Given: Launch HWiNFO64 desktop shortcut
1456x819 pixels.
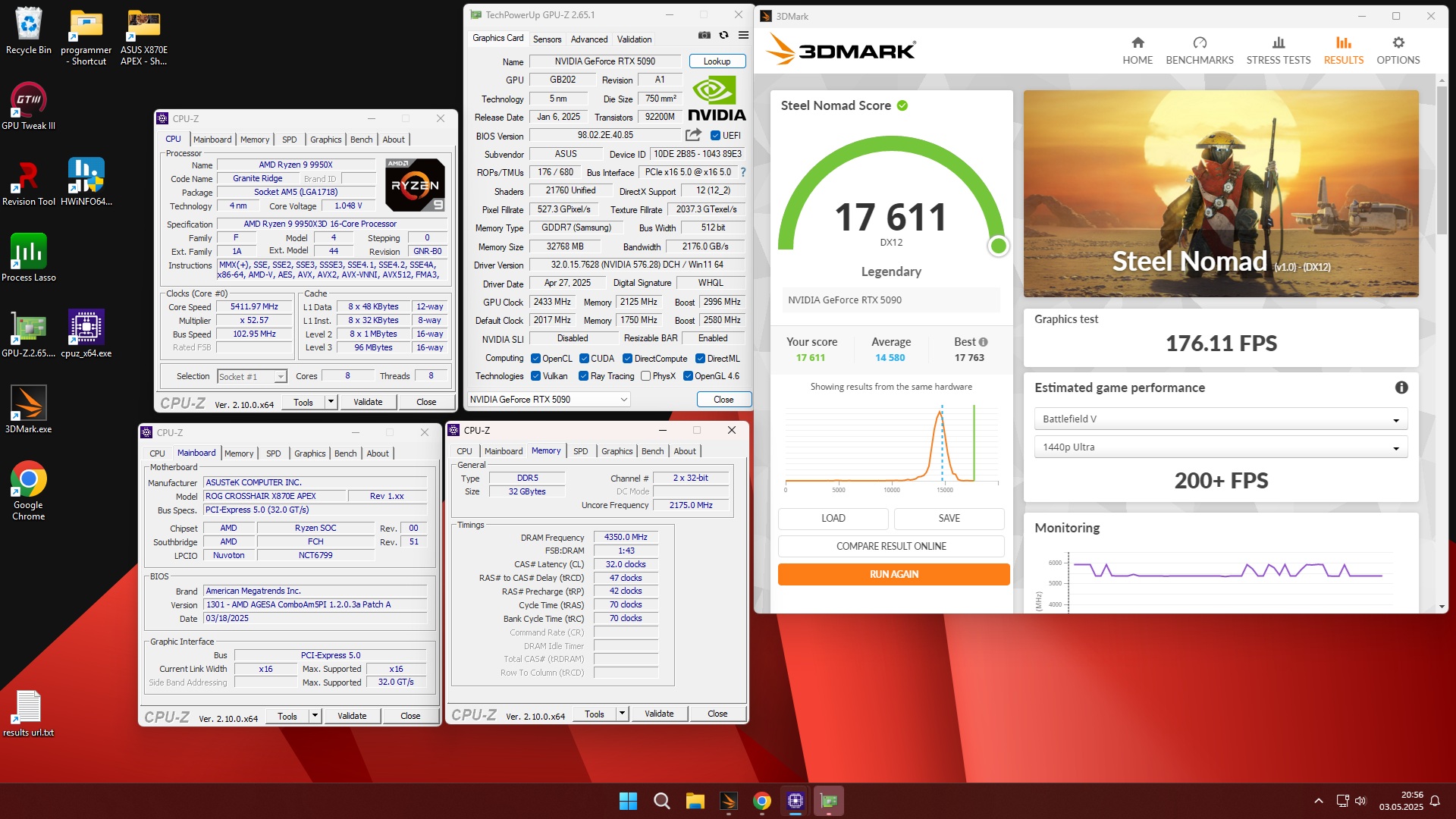Looking at the screenshot, I should [x=86, y=182].
